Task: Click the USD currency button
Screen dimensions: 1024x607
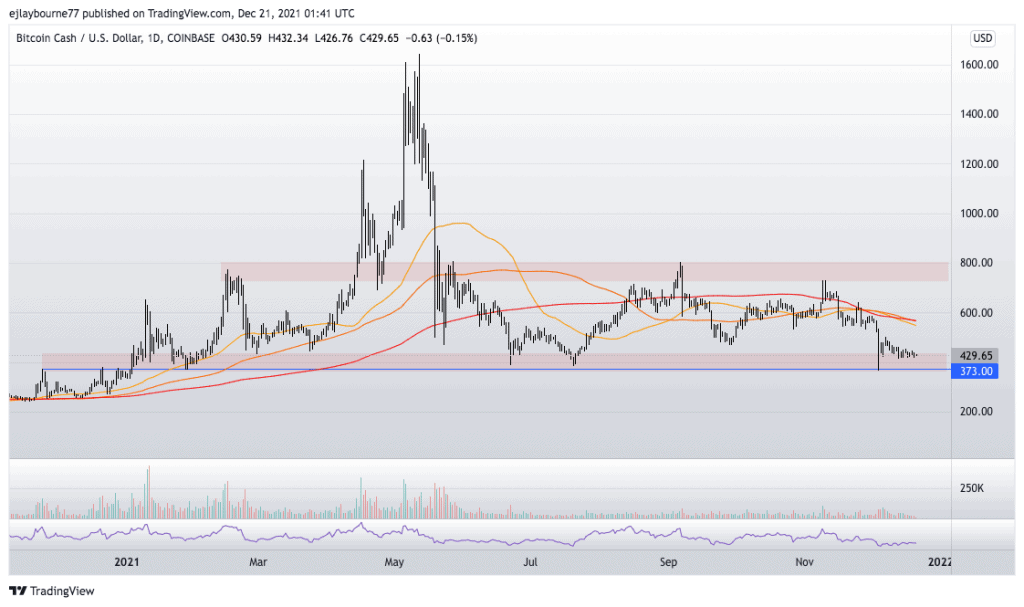Action: [x=982, y=39]
